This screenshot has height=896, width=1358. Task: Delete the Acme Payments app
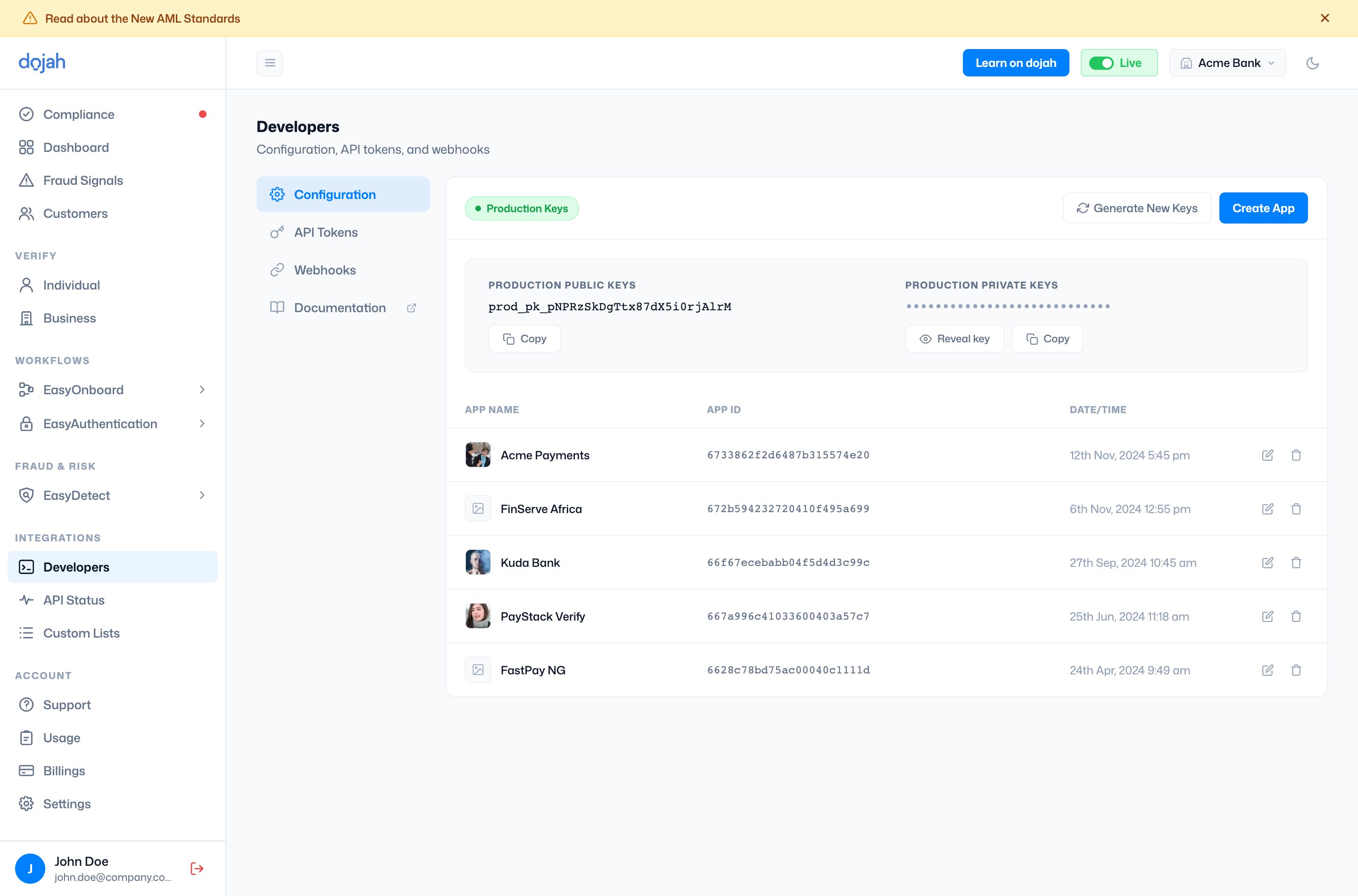1296,456
